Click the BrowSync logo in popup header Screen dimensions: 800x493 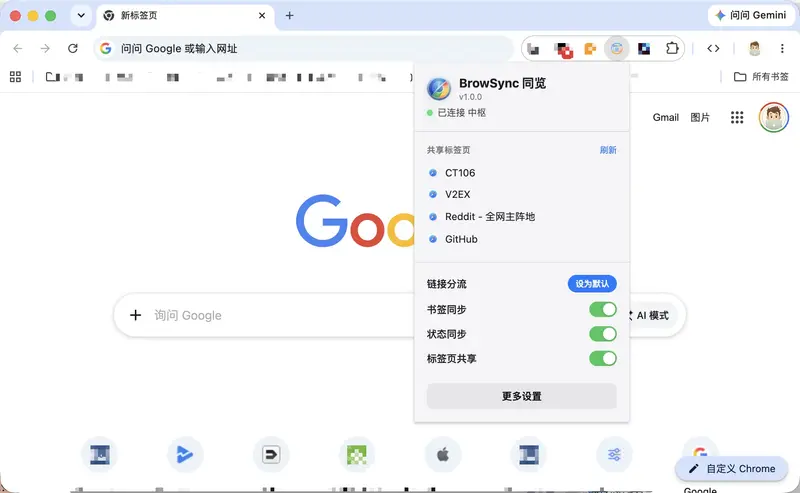coord(439,89)
